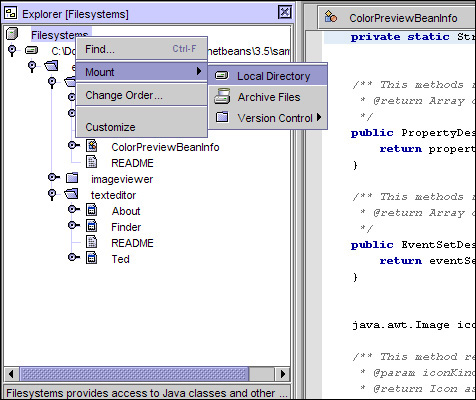The width and height of the screenshot is (476, 400).
Task: Click the ColorPreviewBeanInfo bean icon in the tree
Action: pos(91,146)
